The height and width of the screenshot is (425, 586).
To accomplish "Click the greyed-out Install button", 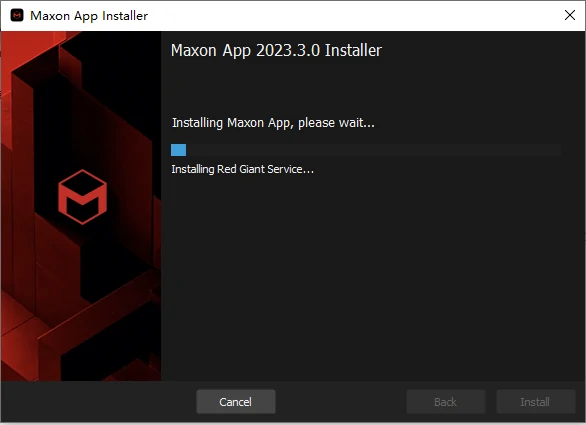I will 536,402.
